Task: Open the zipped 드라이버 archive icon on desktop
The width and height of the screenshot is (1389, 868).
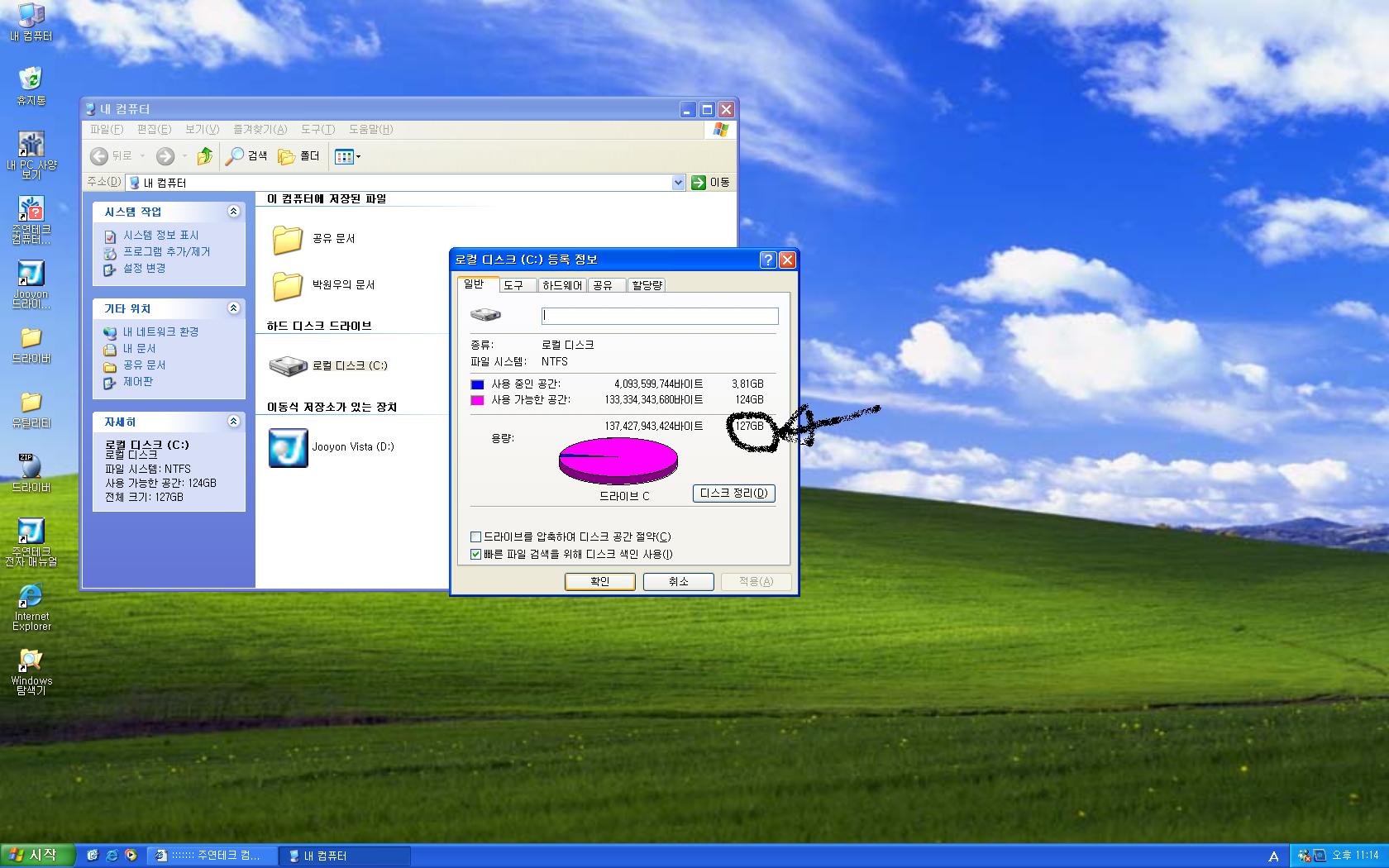Action: [31, 472]
